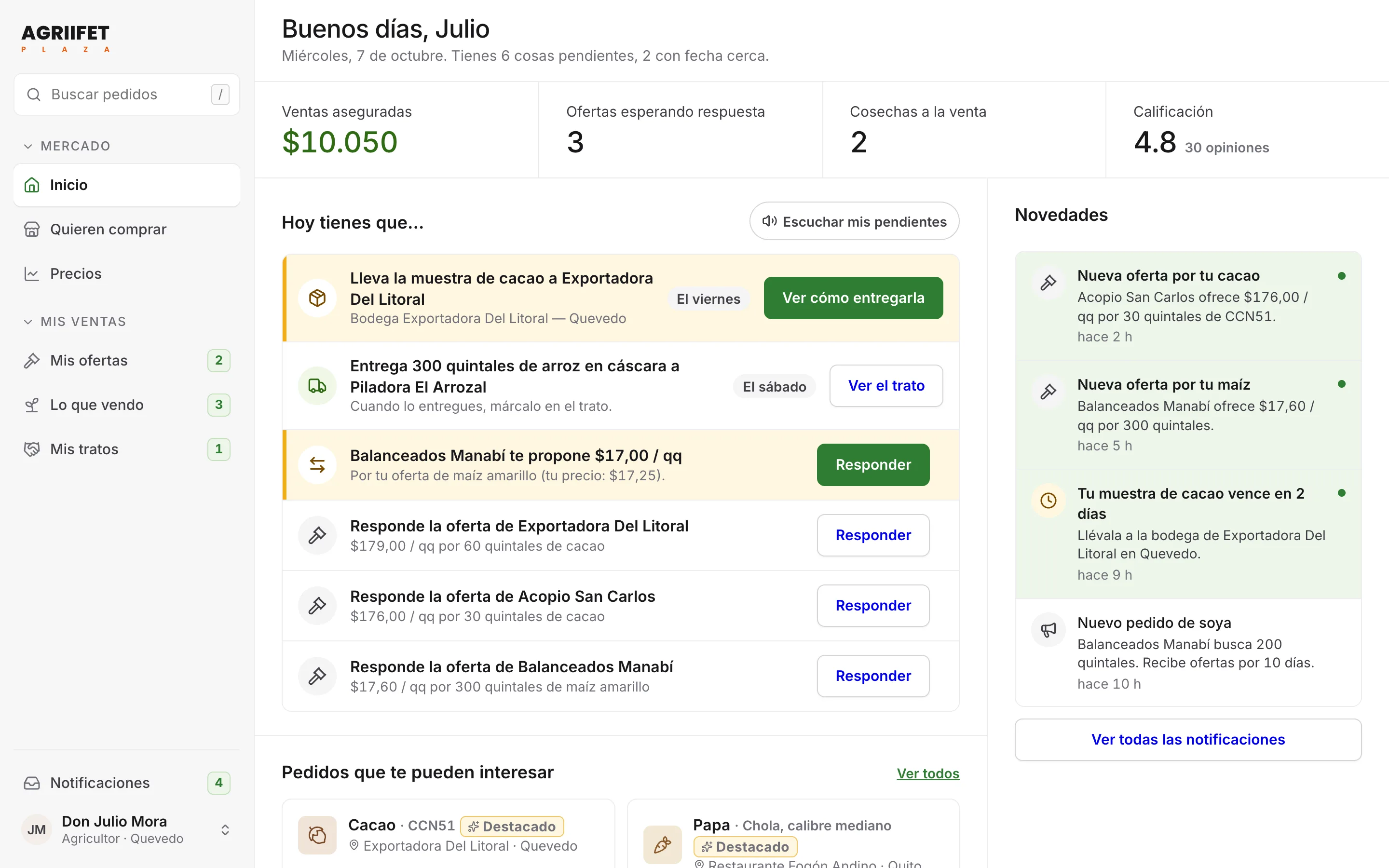Follow the Ver todos link
1389x868 pixels.
point(927,773)
